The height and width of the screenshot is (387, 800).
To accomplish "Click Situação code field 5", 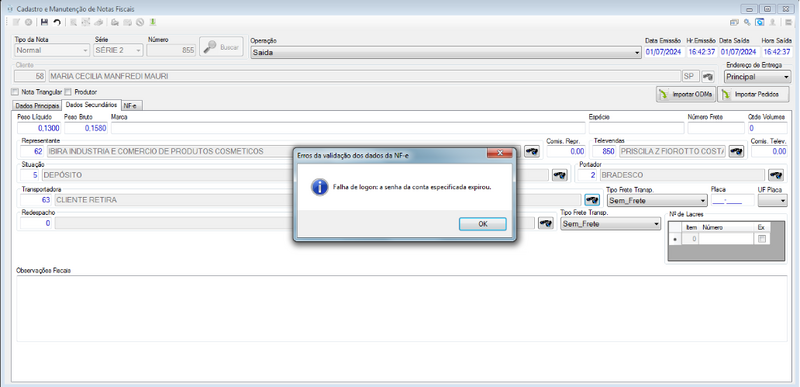I will pos(30,175).
